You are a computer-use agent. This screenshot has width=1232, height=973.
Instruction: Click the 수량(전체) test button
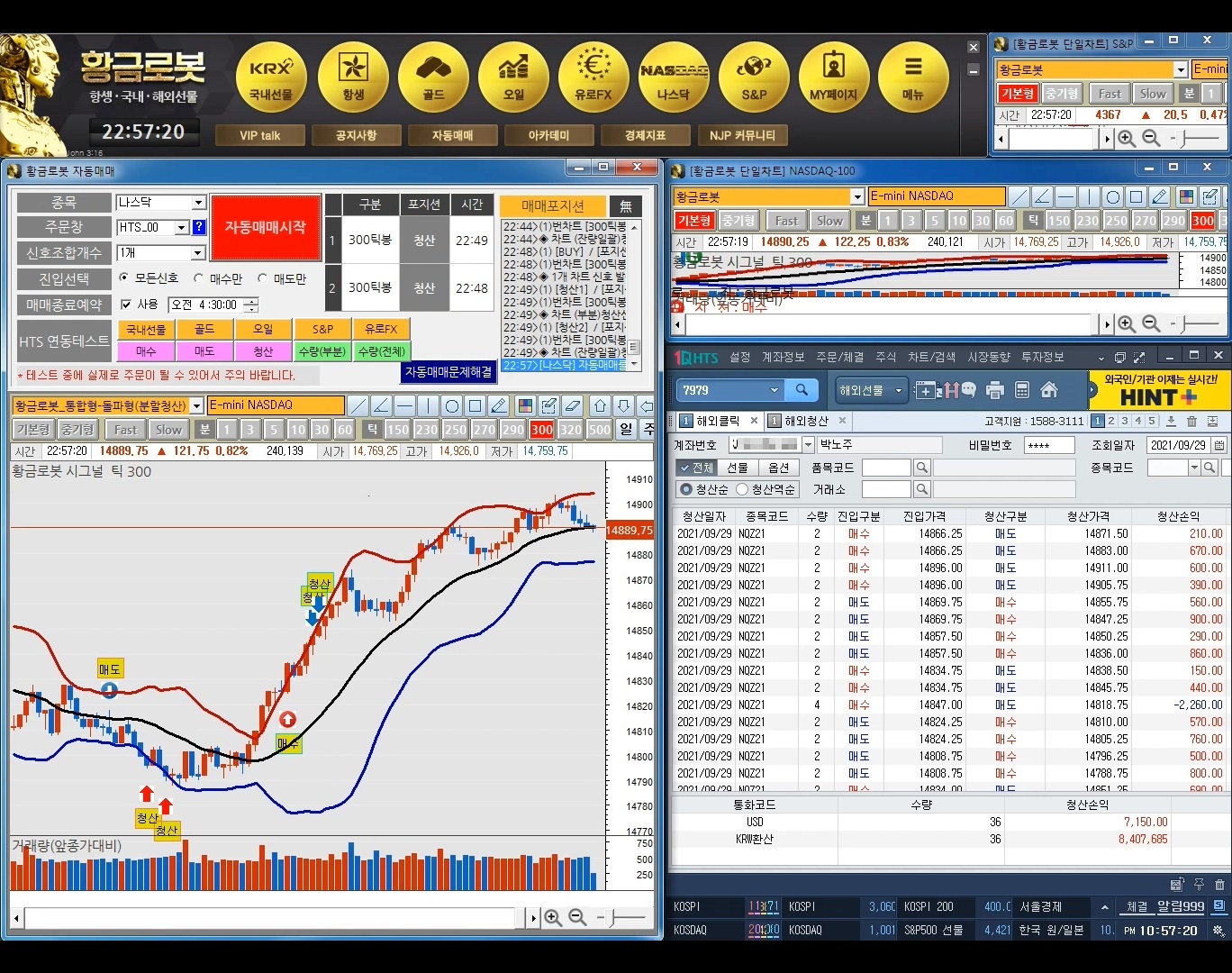381,351
